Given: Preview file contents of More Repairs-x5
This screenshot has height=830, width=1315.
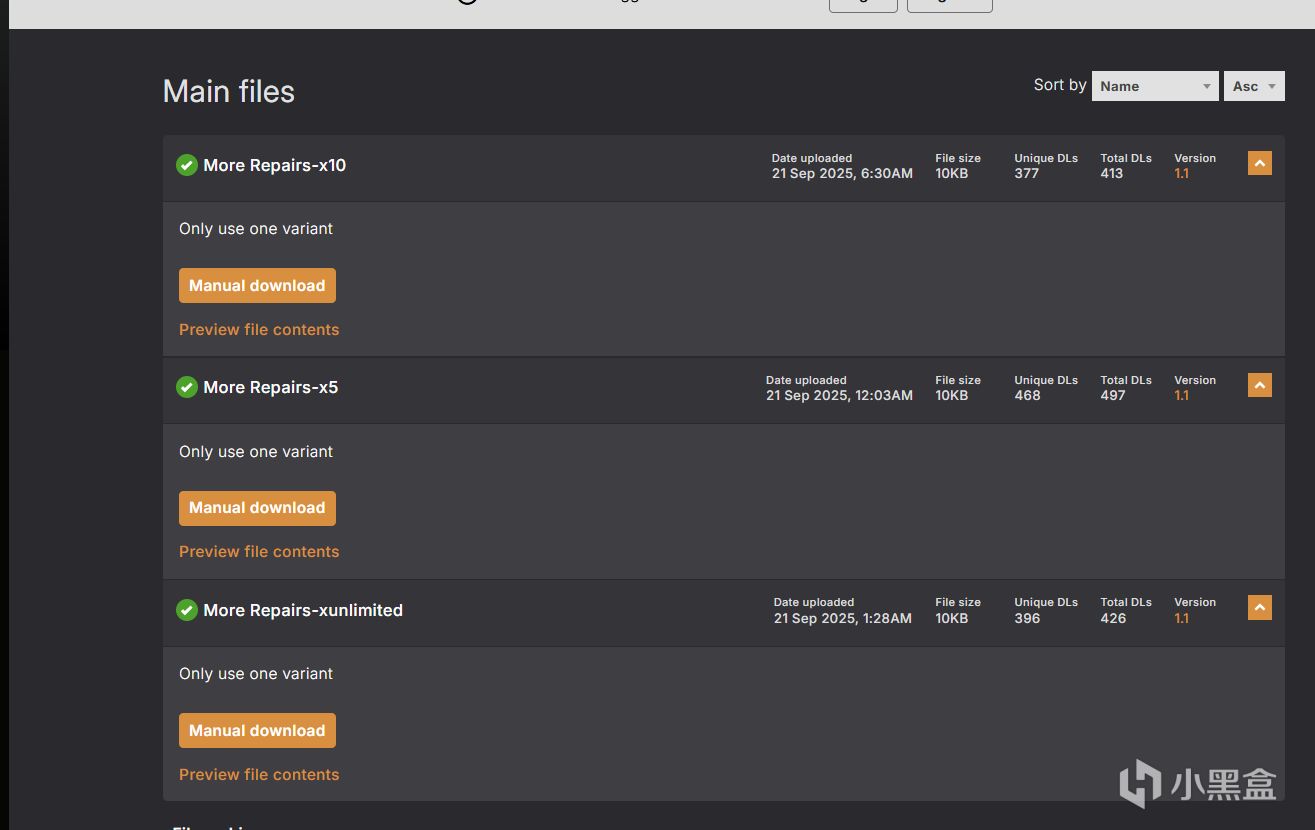Looking at the screenshot, I should tap(259, 552).
